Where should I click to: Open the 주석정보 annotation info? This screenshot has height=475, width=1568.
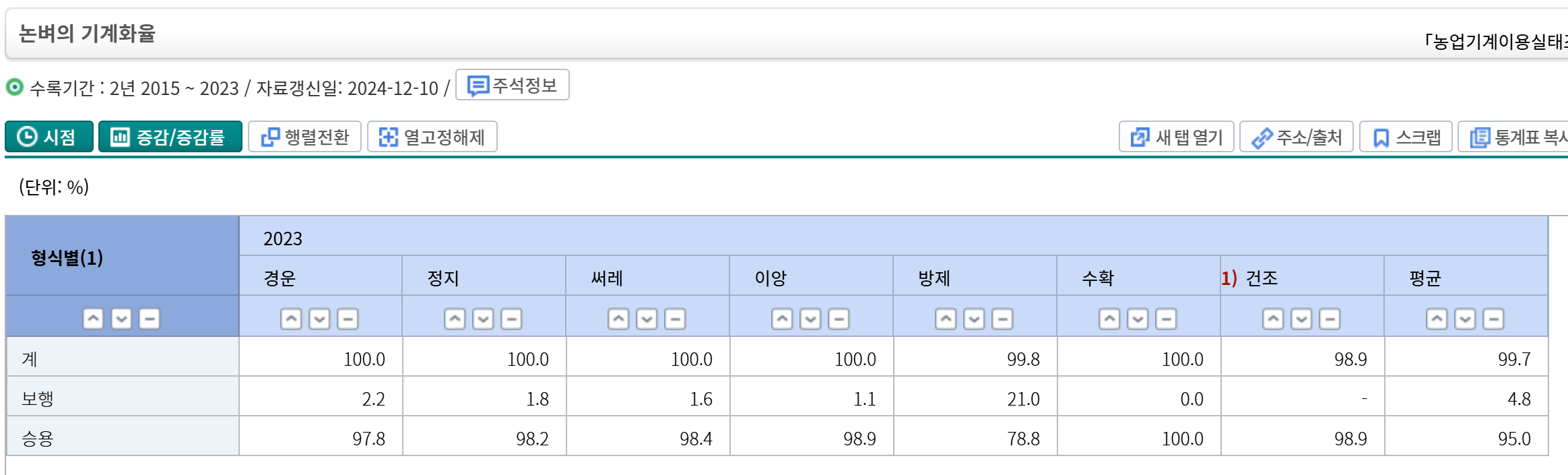pos(513,86)
